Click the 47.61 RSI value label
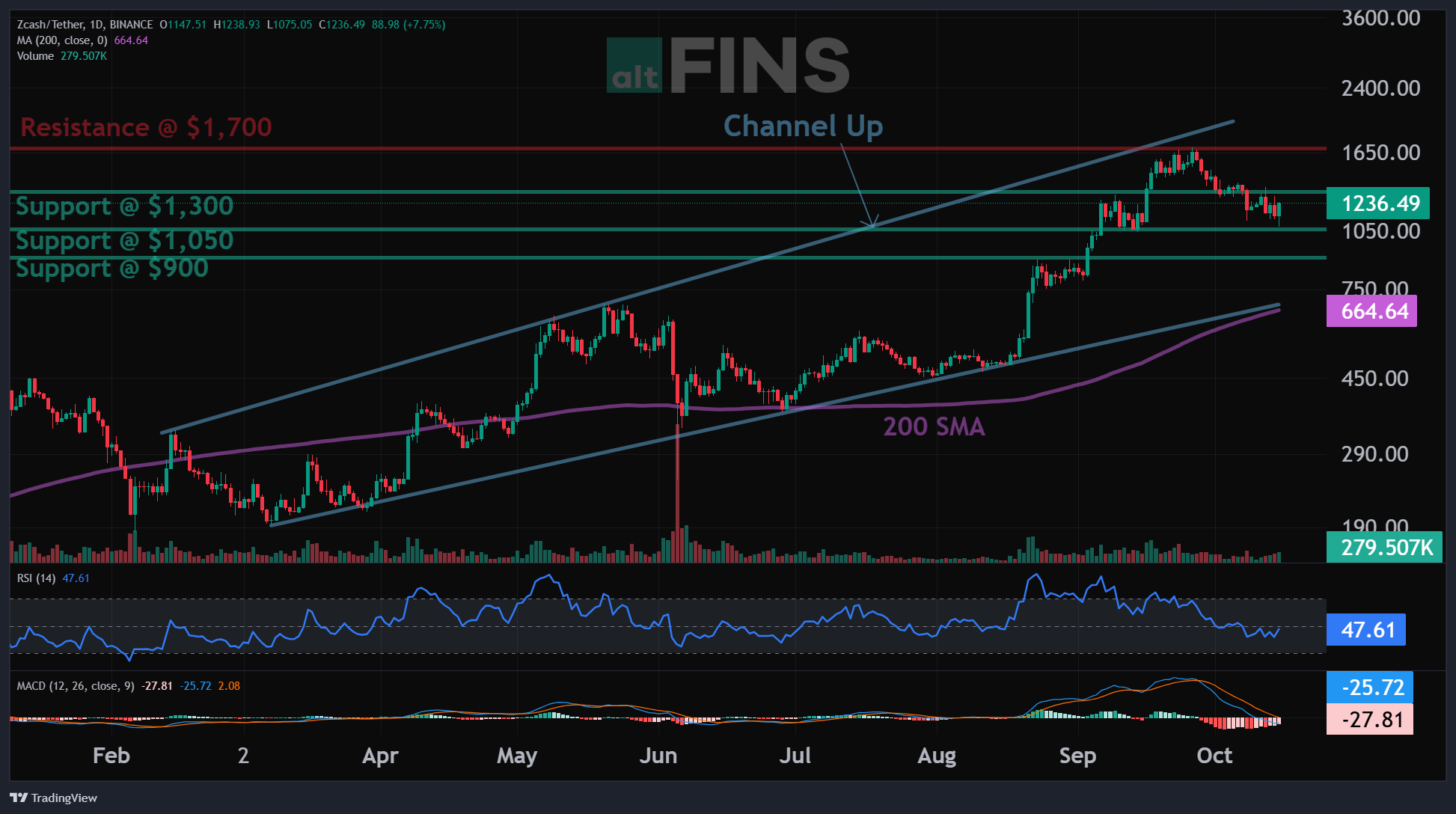 click(x=1366, y=630)
